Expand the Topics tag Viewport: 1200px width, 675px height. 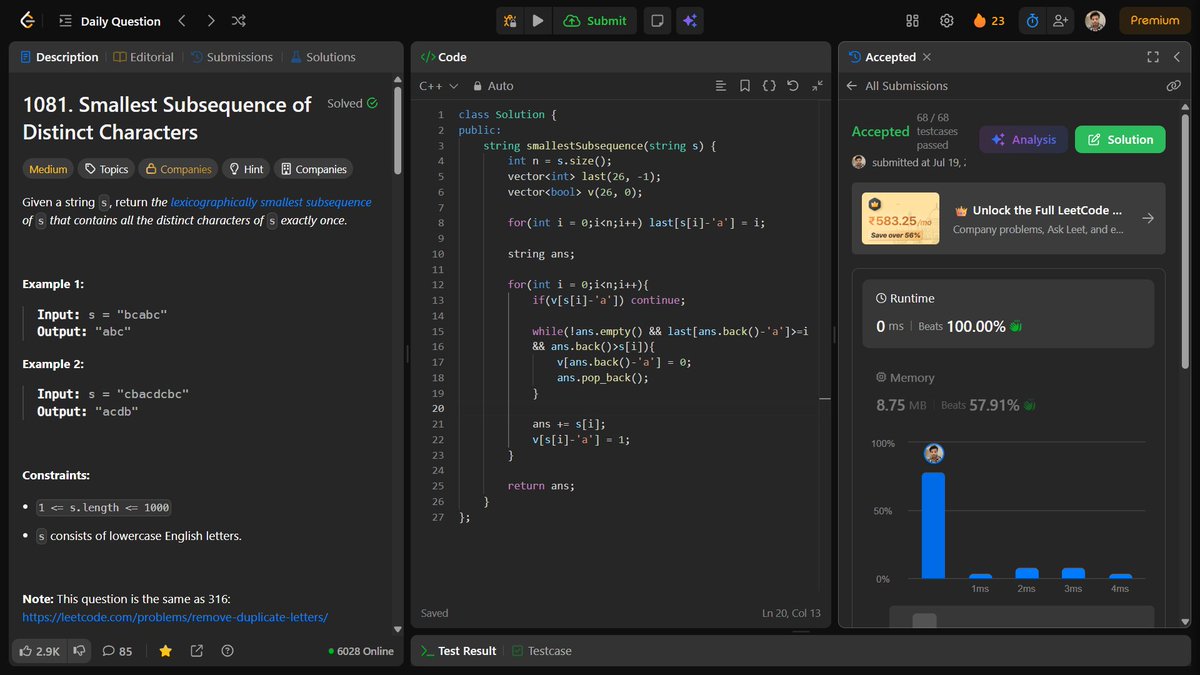pos(105,169)
